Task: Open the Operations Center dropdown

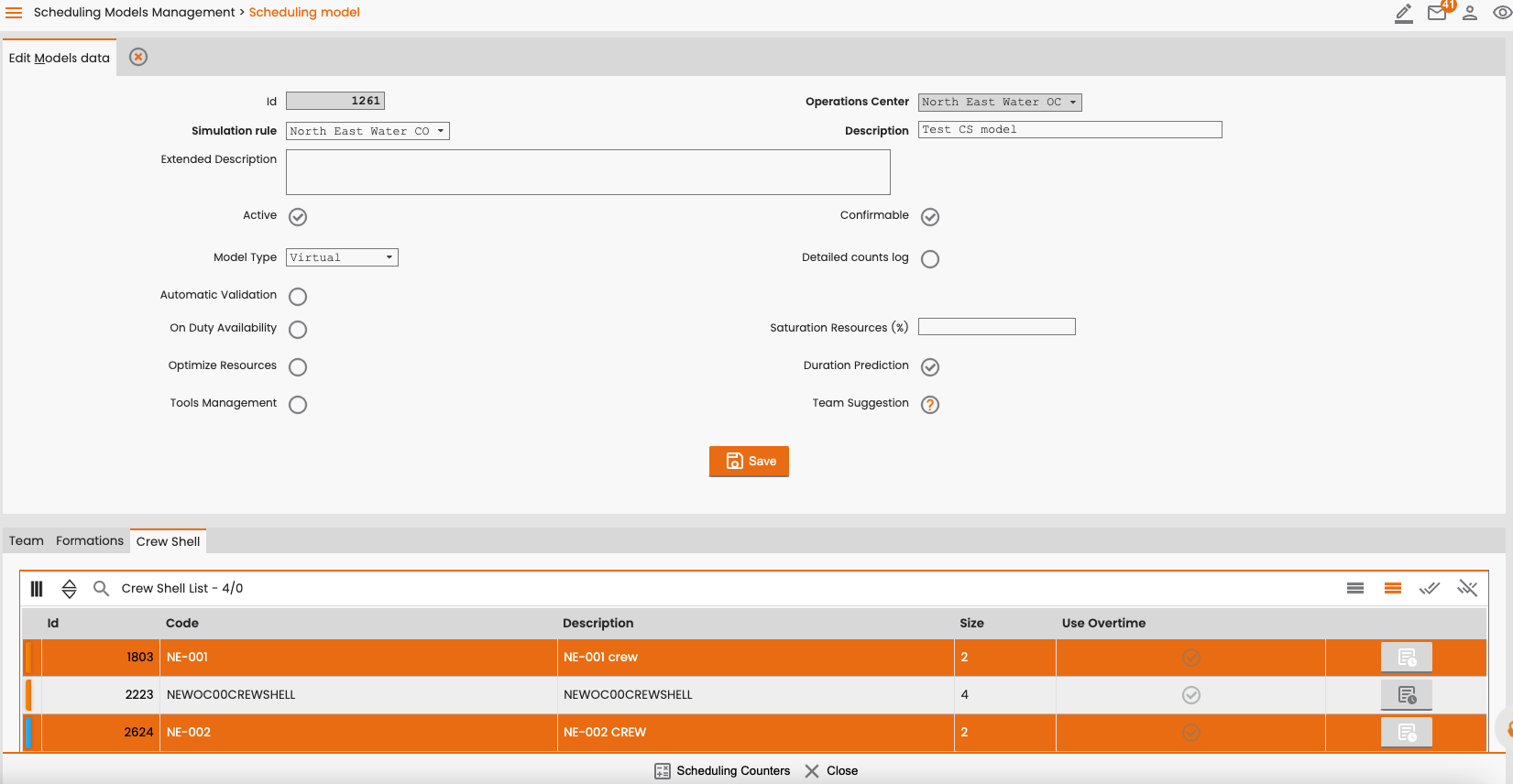Action: (x=1000, y=102)
